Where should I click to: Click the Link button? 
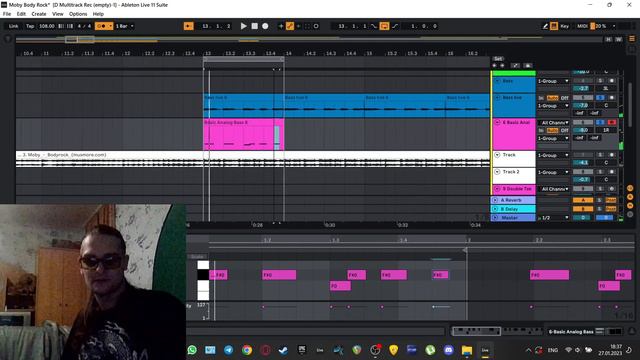tap(13, 26)
